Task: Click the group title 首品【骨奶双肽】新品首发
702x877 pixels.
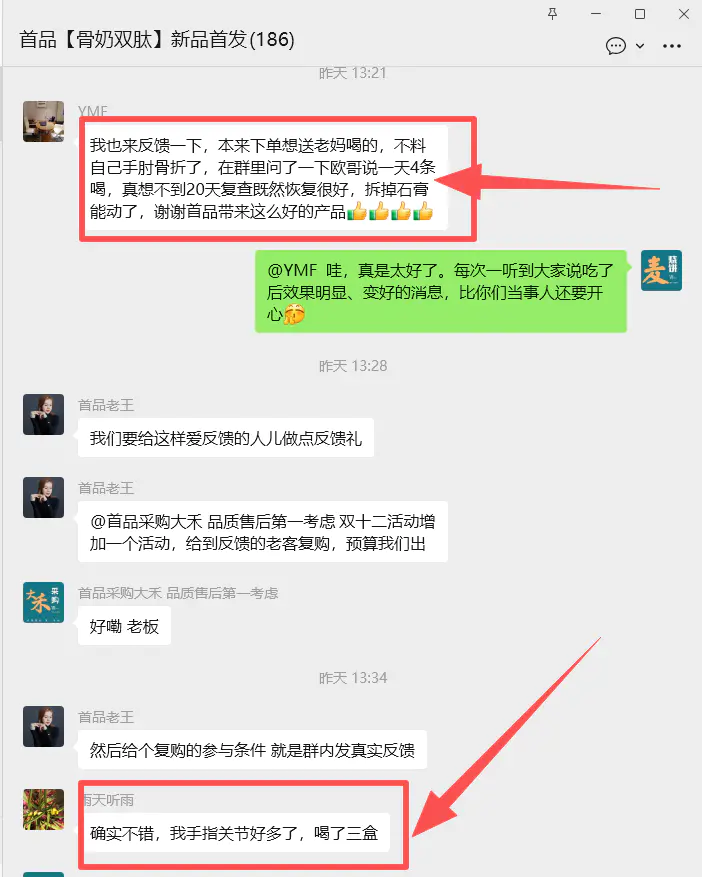Action: pos(157,40)
